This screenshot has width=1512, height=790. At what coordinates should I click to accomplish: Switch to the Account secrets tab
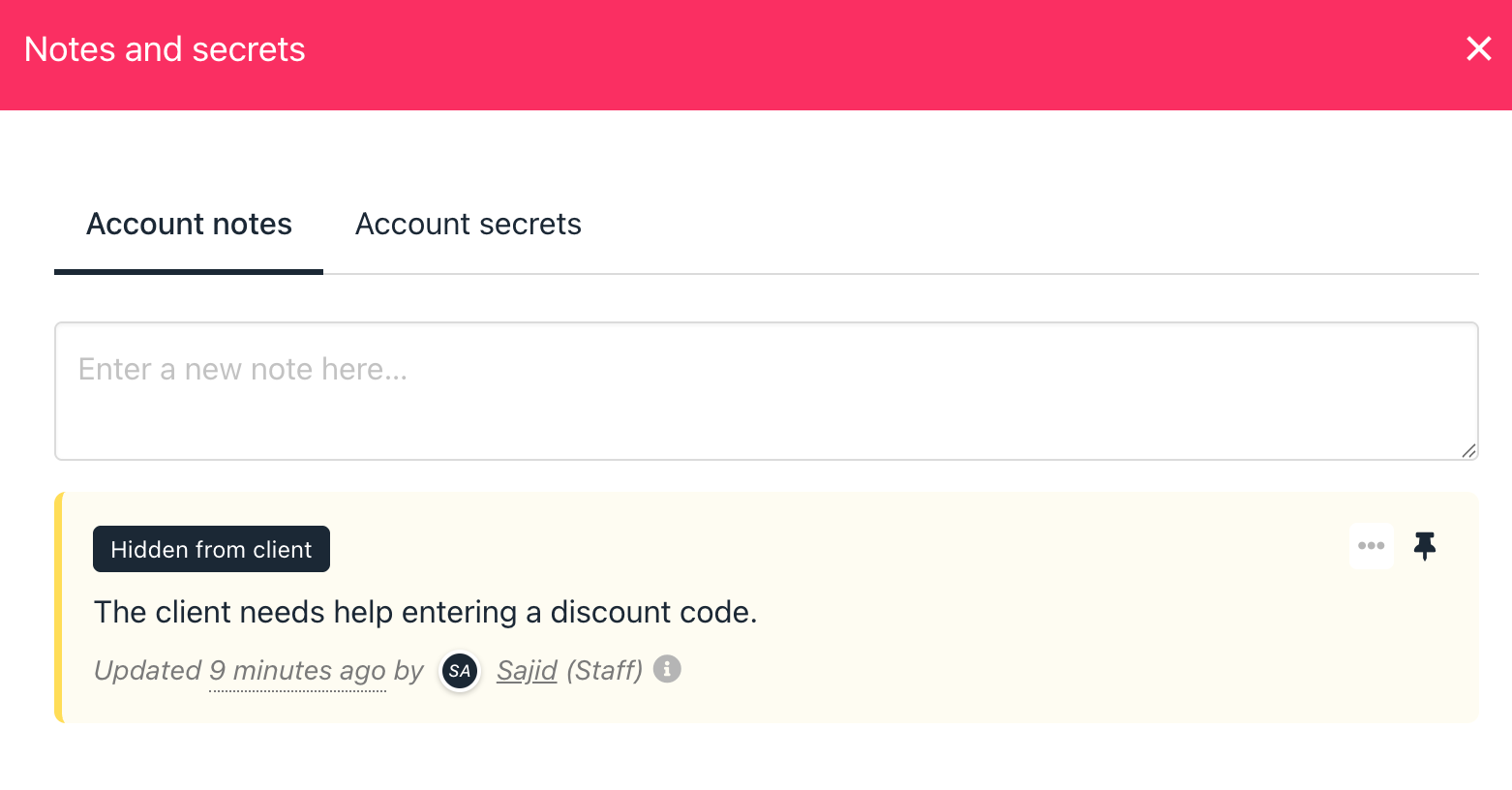click(x=469, y=224)
